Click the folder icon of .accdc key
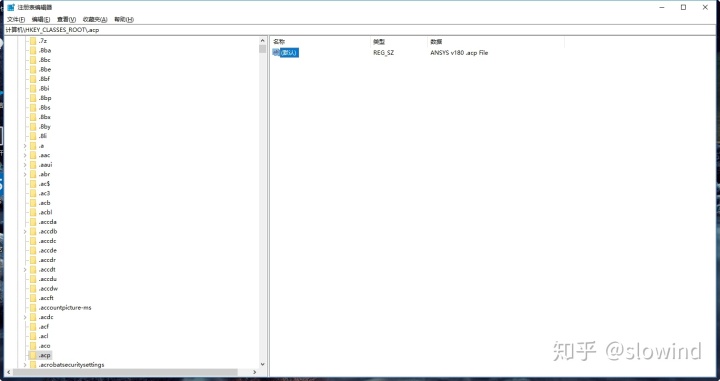The width and height of the screenshot is (720, 381). tap(33, 241)
